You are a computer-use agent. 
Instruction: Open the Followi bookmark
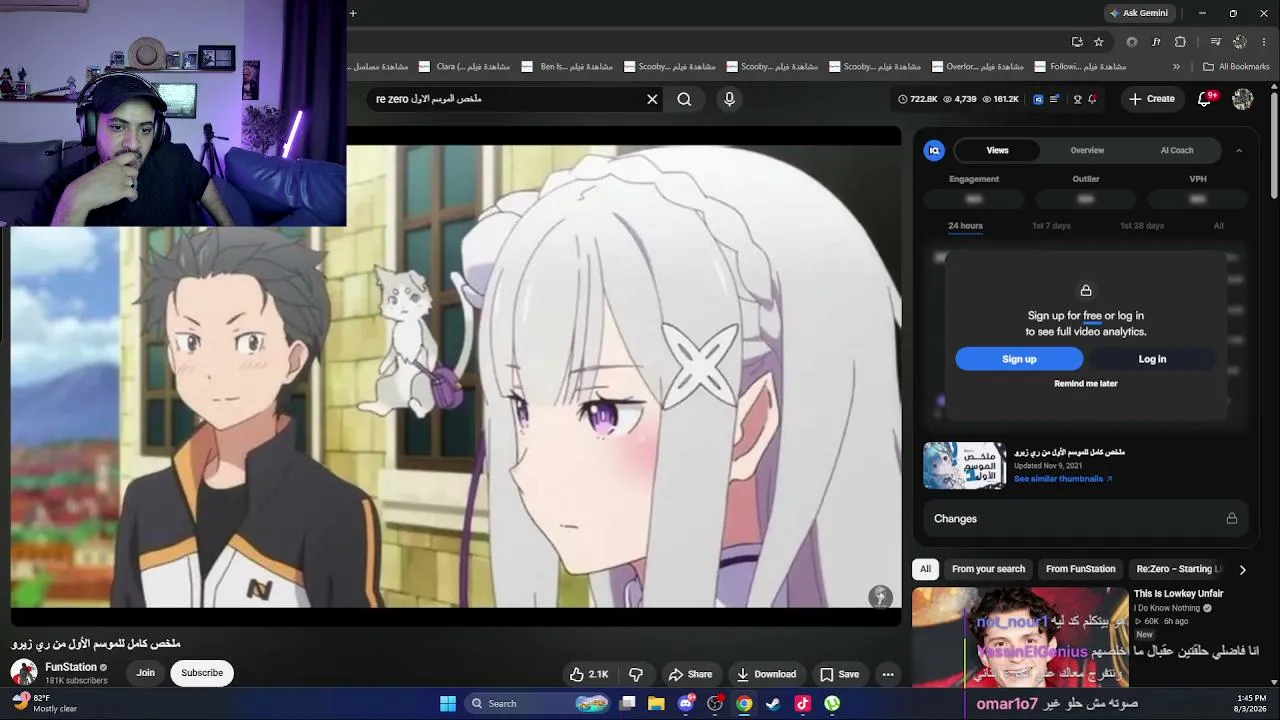(1081, 67)
